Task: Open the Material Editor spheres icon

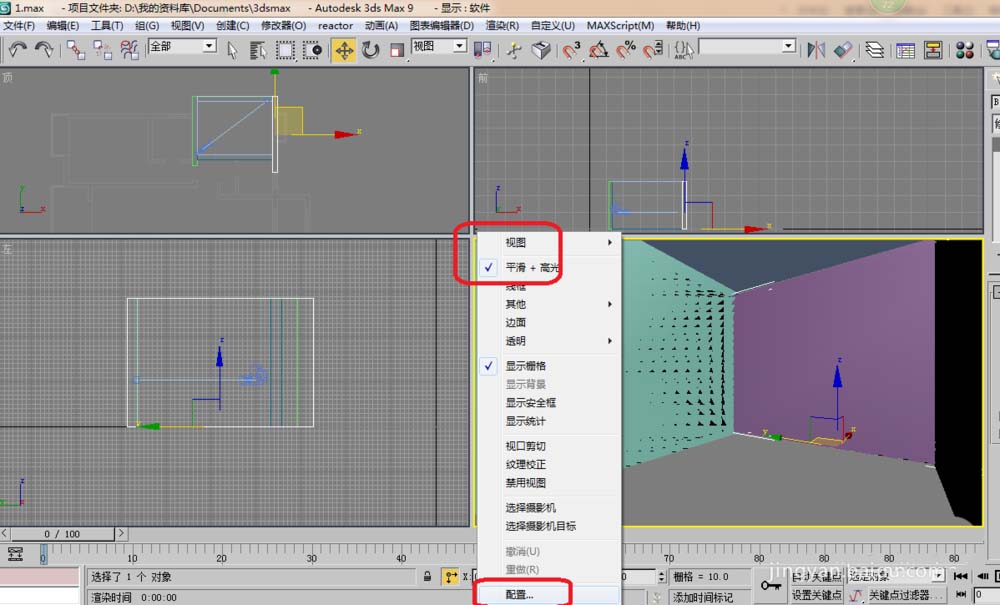Action: (x=965, y=50)
